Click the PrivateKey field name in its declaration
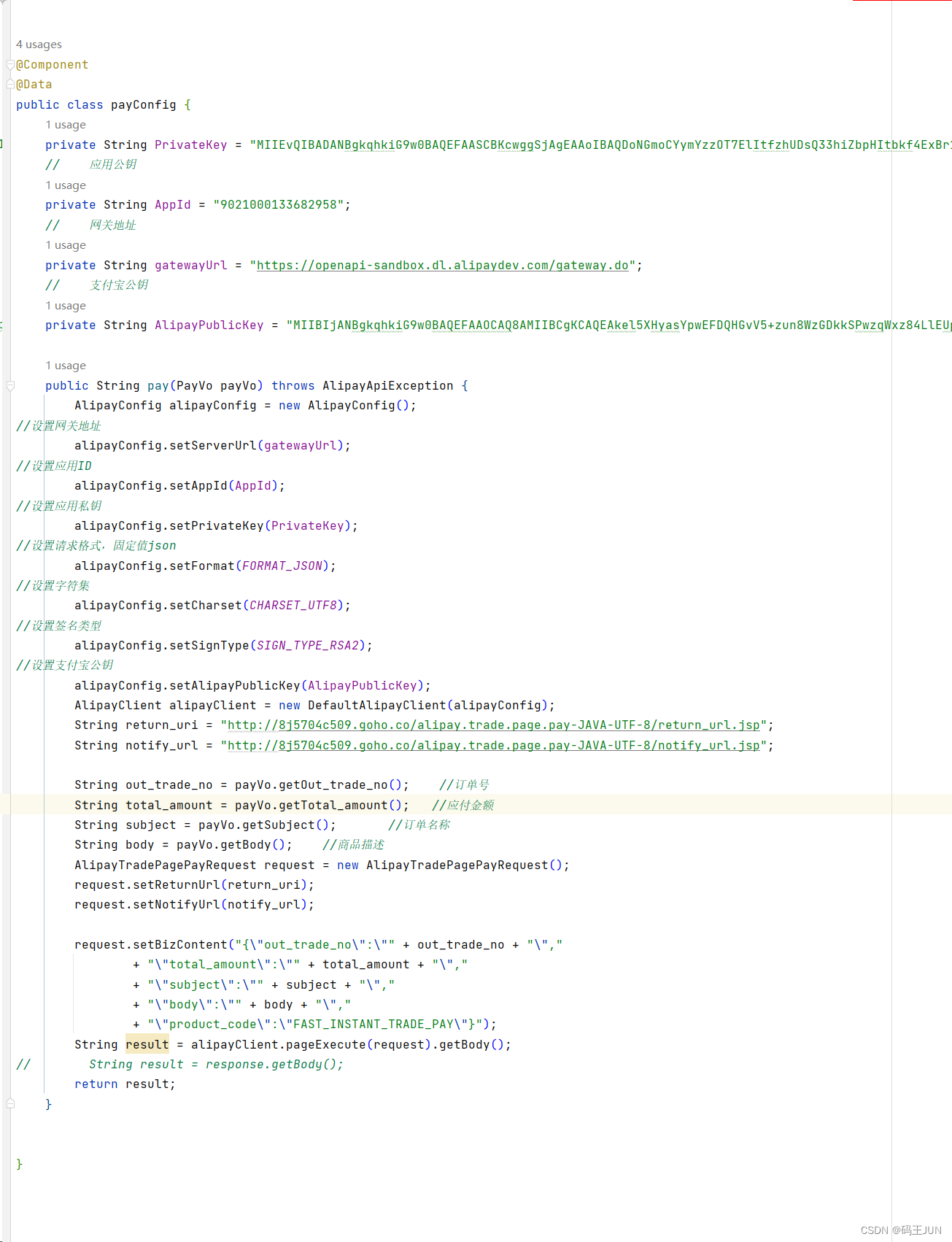Image resolution: width=952 pixels, height=1242 pixels. tap(191, 145)
